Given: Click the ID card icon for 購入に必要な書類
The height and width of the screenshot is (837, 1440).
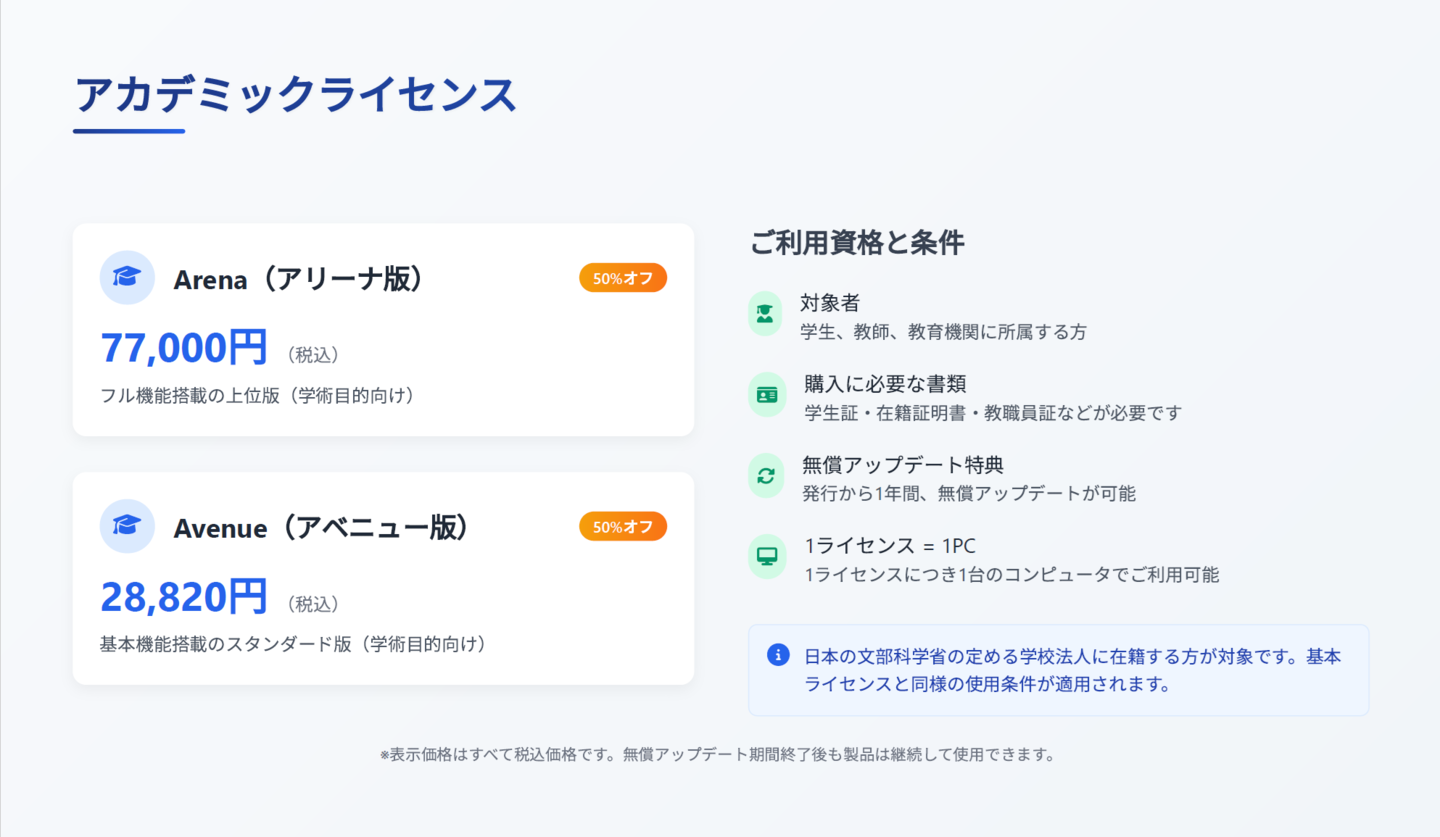Looking at the screenshot, I should [x=767, y=394].
